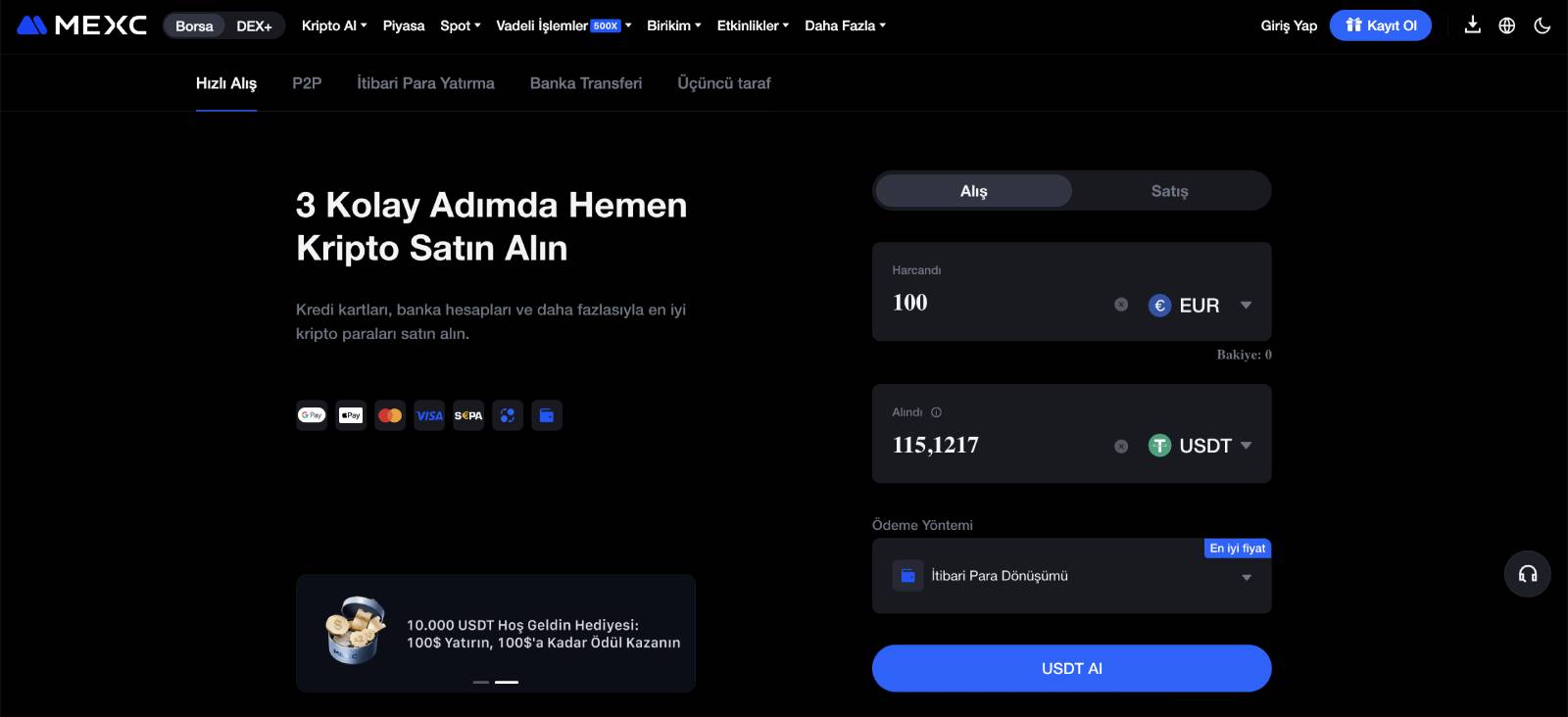Screen dimensions: 1568x717
Task: Open the download app icon
Action: pos(1472,25)
